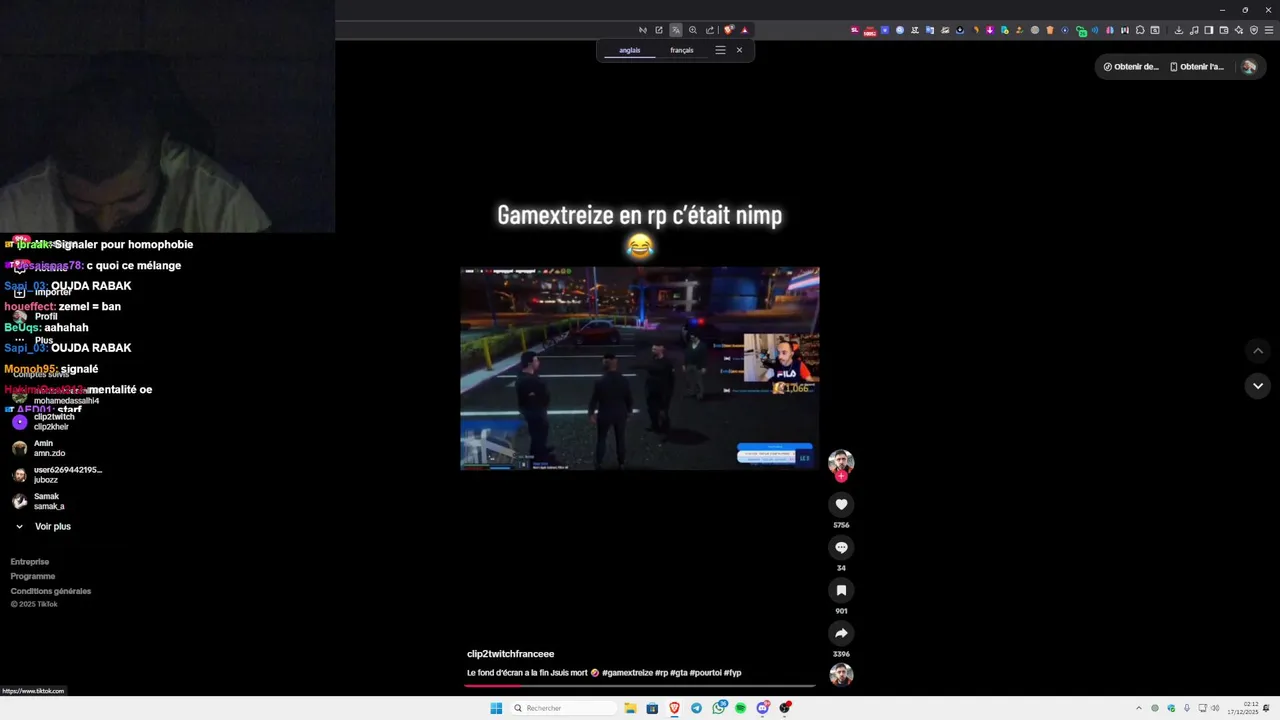Open the OBS Studio taskbar icon
Viewport: 1280px width, 720px height.
(x=785, y=708)
